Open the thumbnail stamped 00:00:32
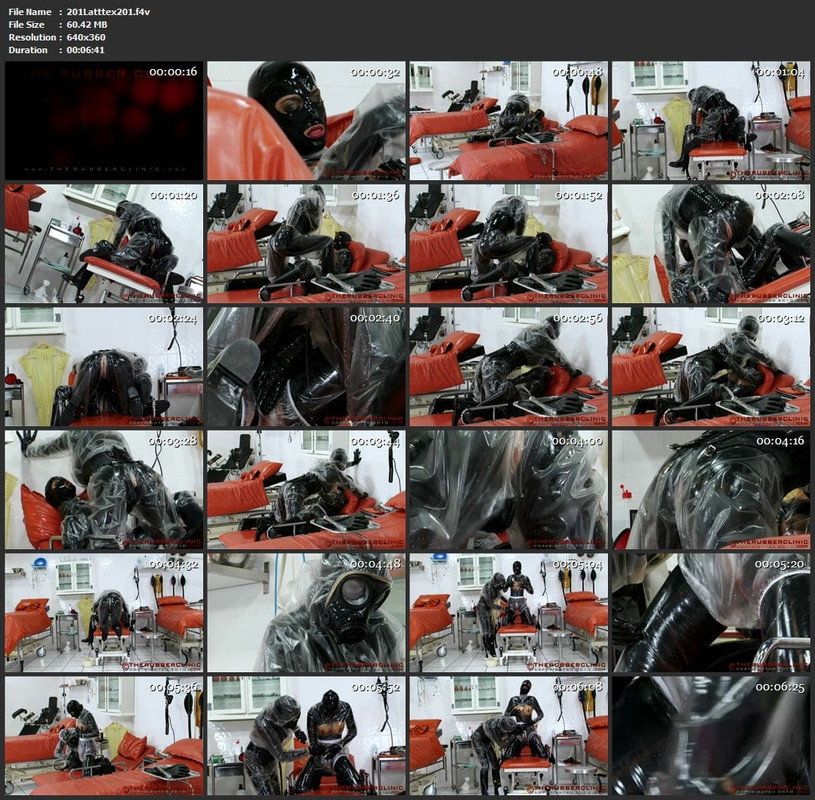Screen dimensions: 815x800 point(306,121)
